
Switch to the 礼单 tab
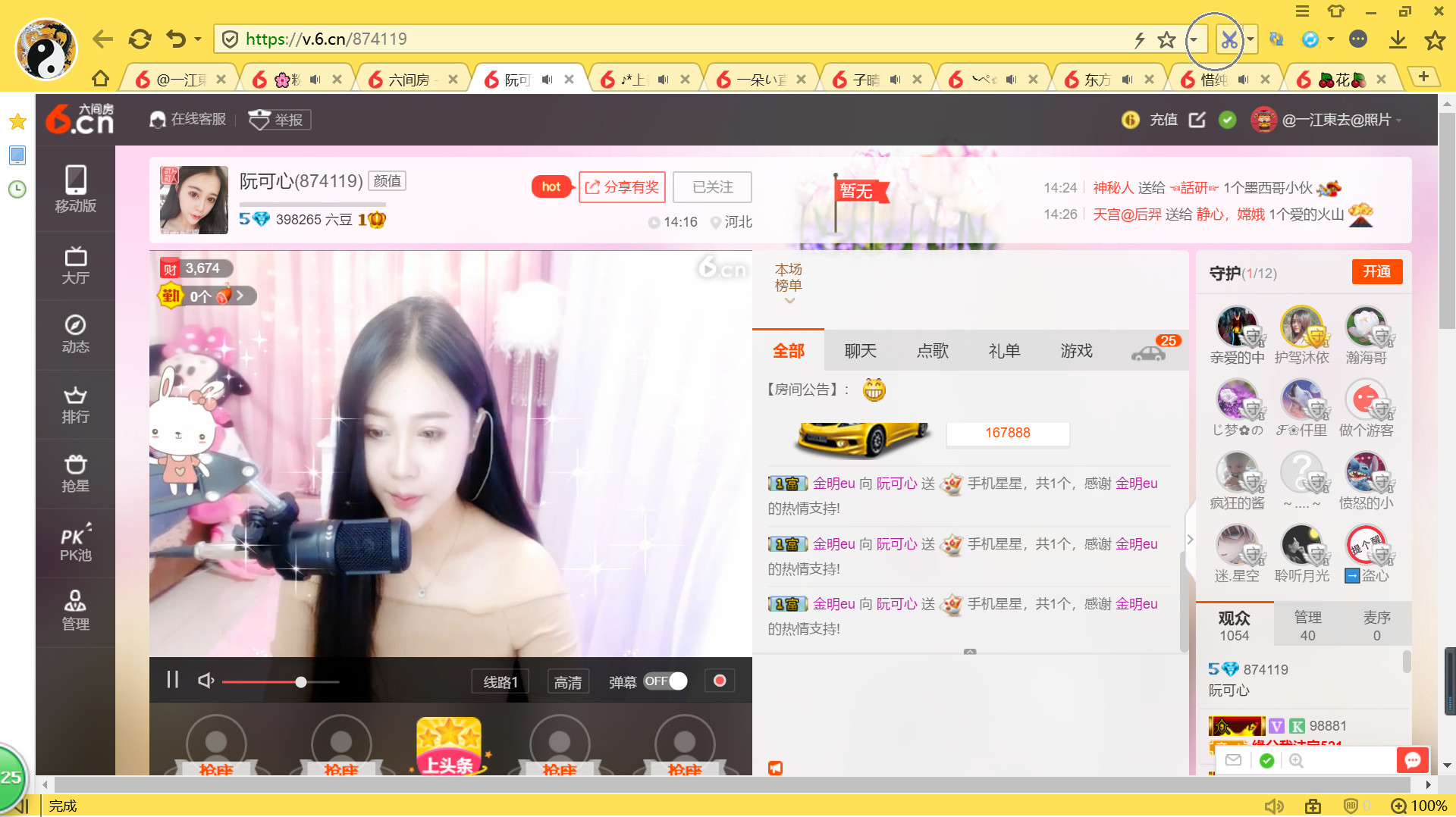[1004, 351]
